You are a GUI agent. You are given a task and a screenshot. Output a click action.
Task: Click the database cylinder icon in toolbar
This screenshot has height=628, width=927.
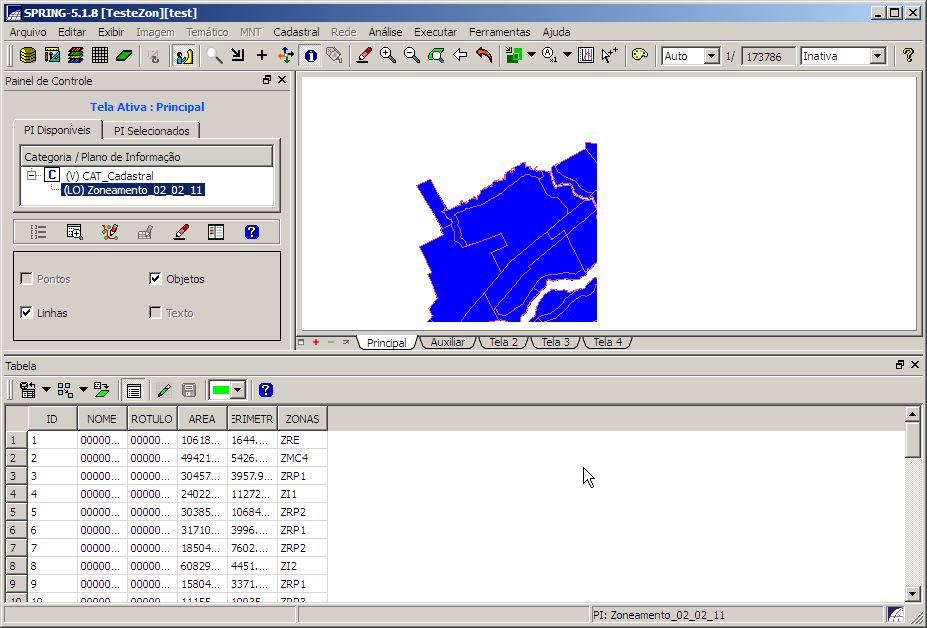point(28,56)
